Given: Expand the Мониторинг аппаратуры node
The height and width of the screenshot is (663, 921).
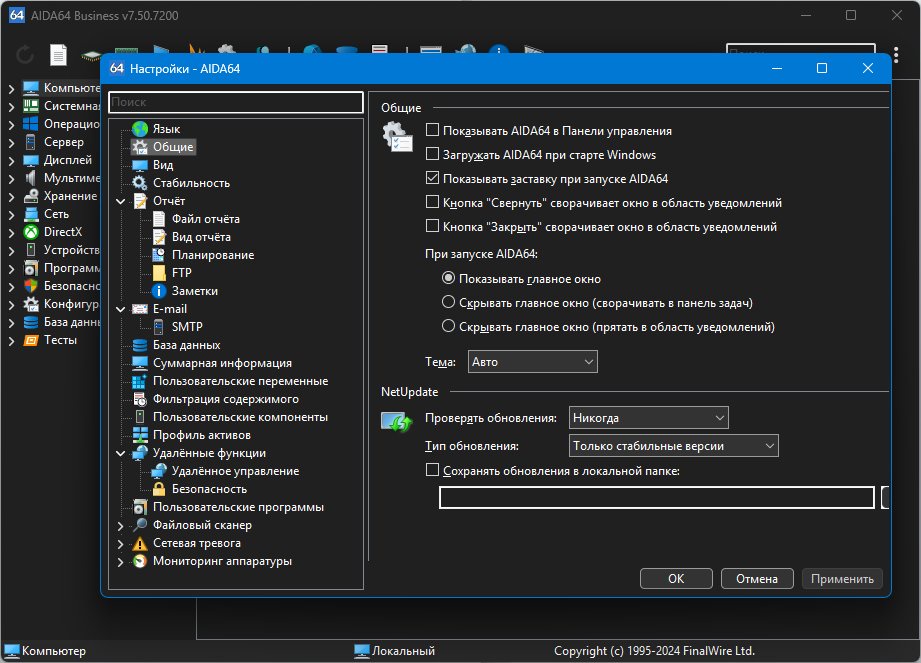Looking at the screenshot, I should (x=120, y=562).
